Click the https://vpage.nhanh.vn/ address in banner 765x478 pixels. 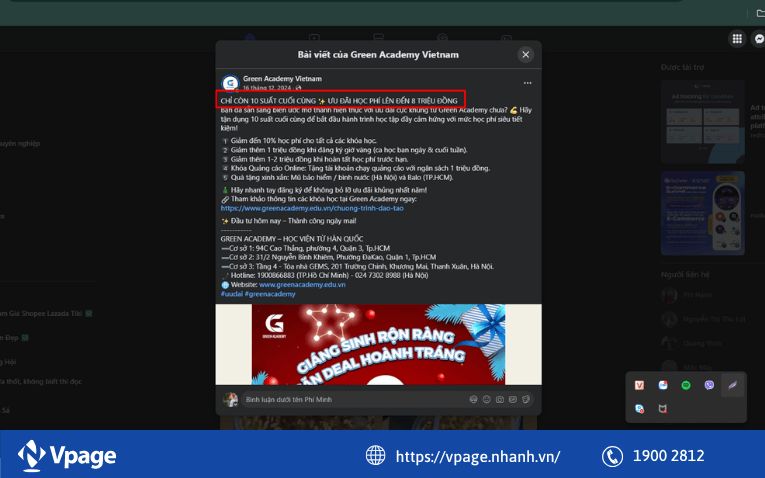pos(478,457)
